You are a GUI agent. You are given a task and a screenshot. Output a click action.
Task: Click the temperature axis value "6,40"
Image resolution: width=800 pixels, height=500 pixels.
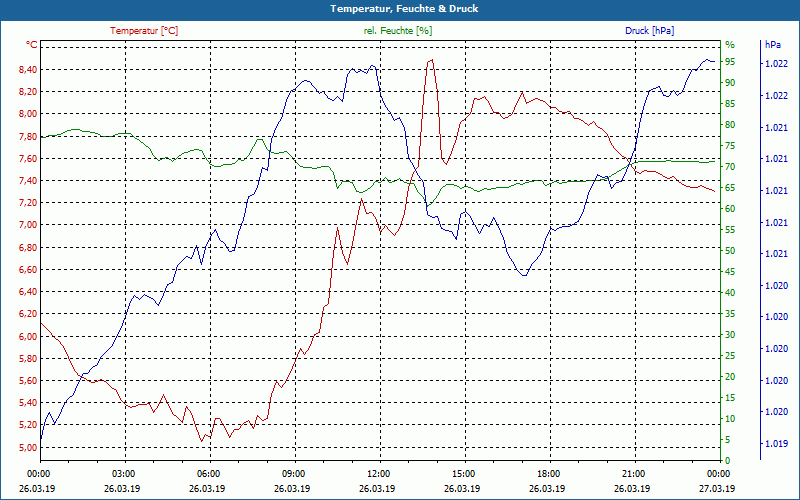(28, 292)
